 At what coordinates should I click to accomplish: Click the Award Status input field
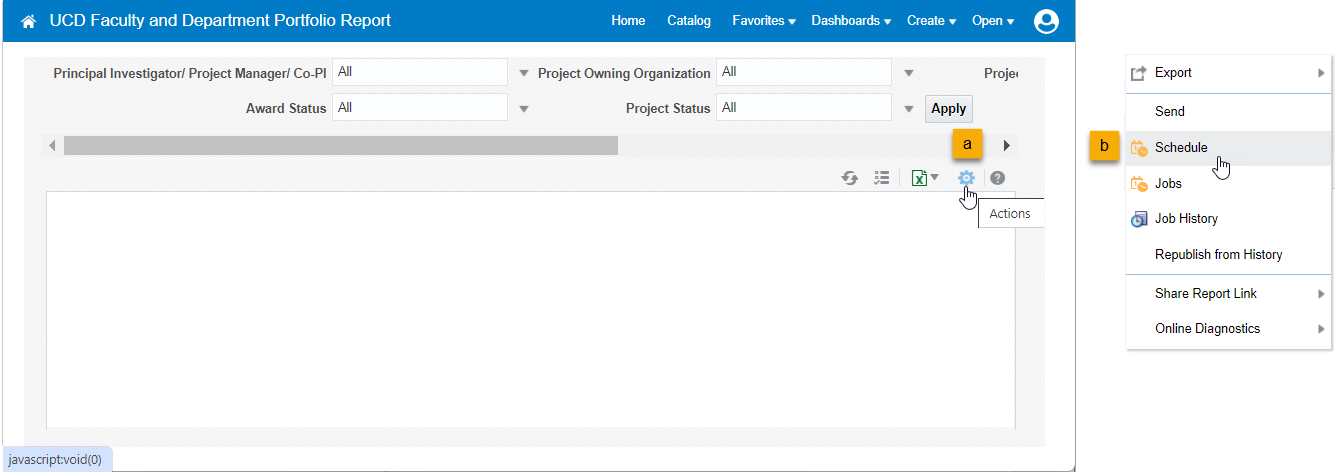click(x=419, y=108)
